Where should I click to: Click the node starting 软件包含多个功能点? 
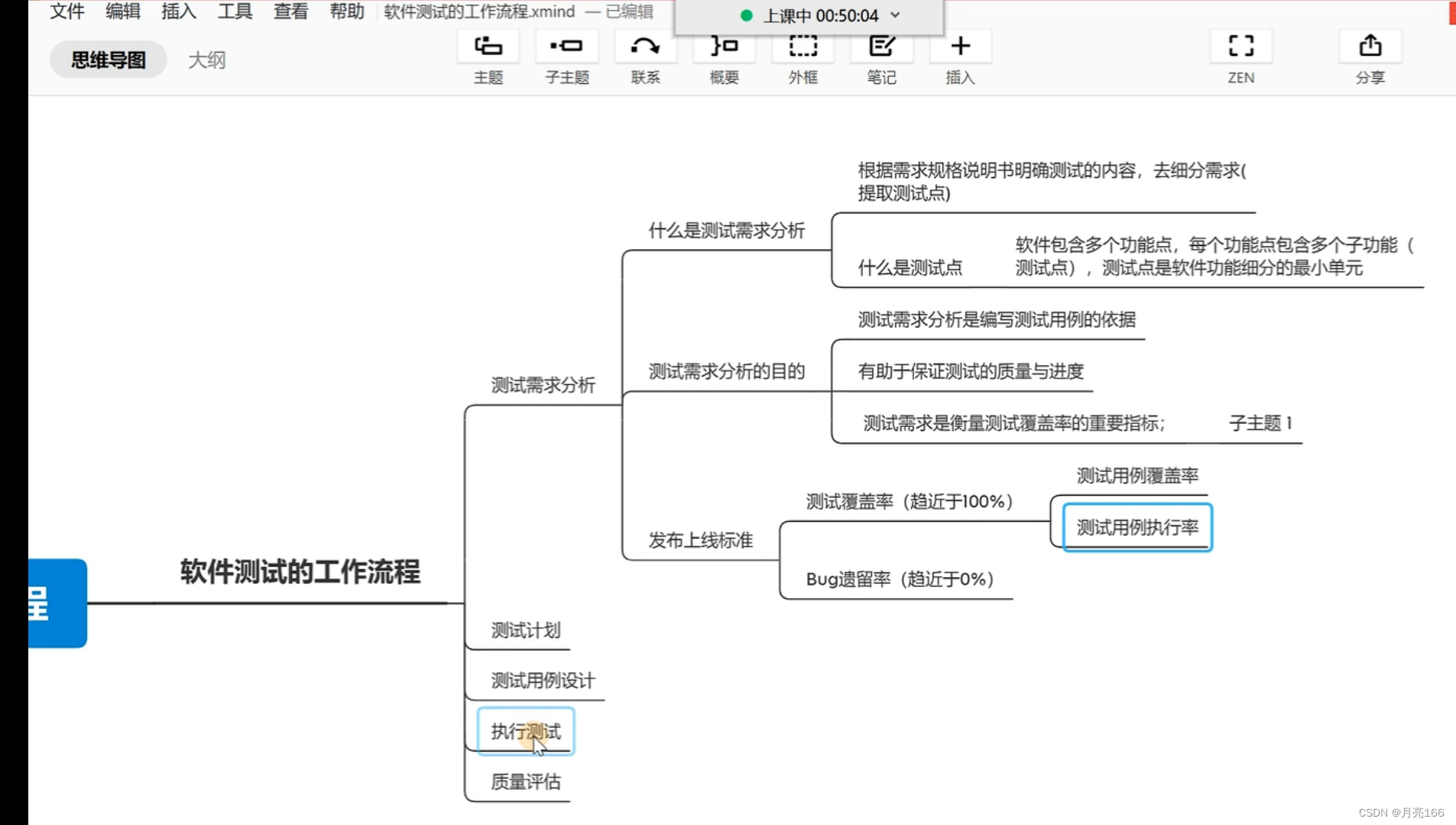coord(1215,257)
